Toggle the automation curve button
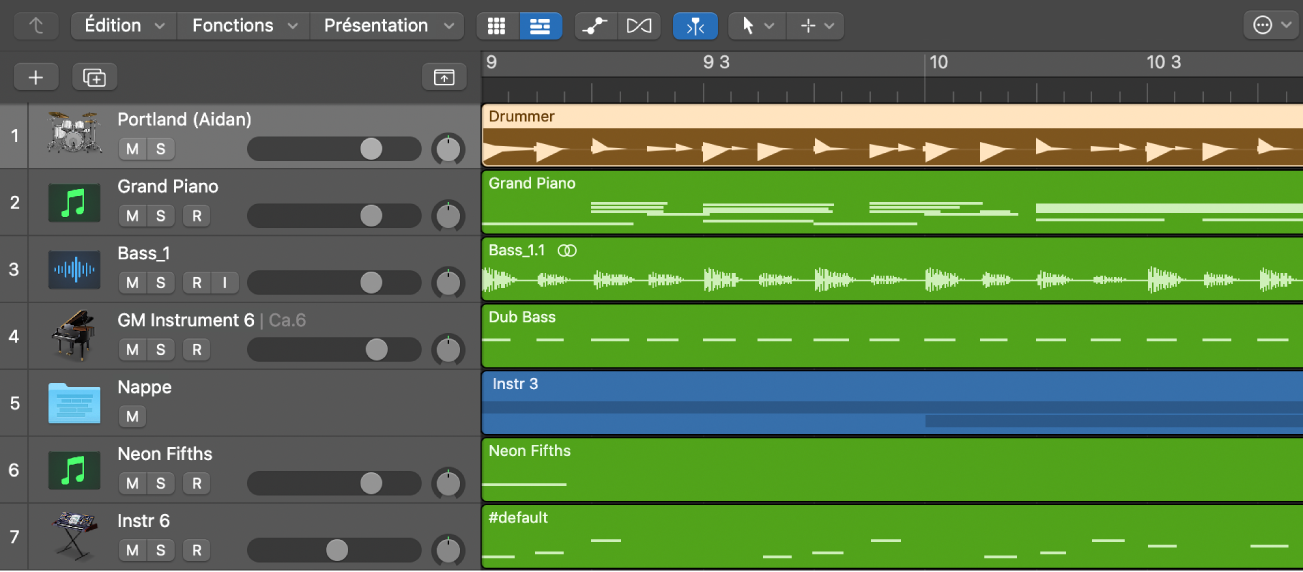This screenshot has width=1303, height=572. click(595, 25)
